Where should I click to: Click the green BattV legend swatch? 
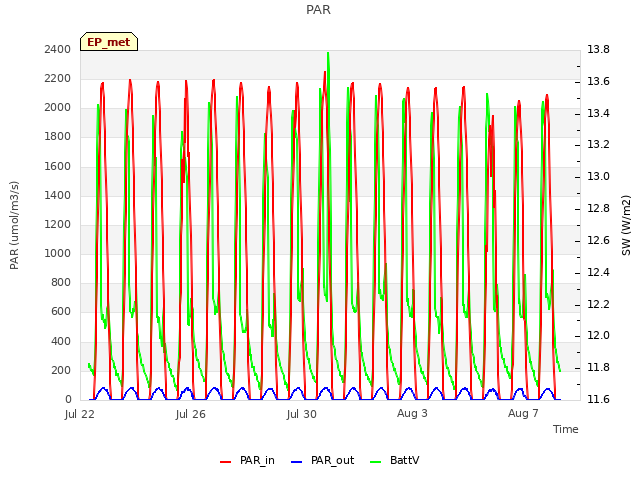click(x=375, y=462)
